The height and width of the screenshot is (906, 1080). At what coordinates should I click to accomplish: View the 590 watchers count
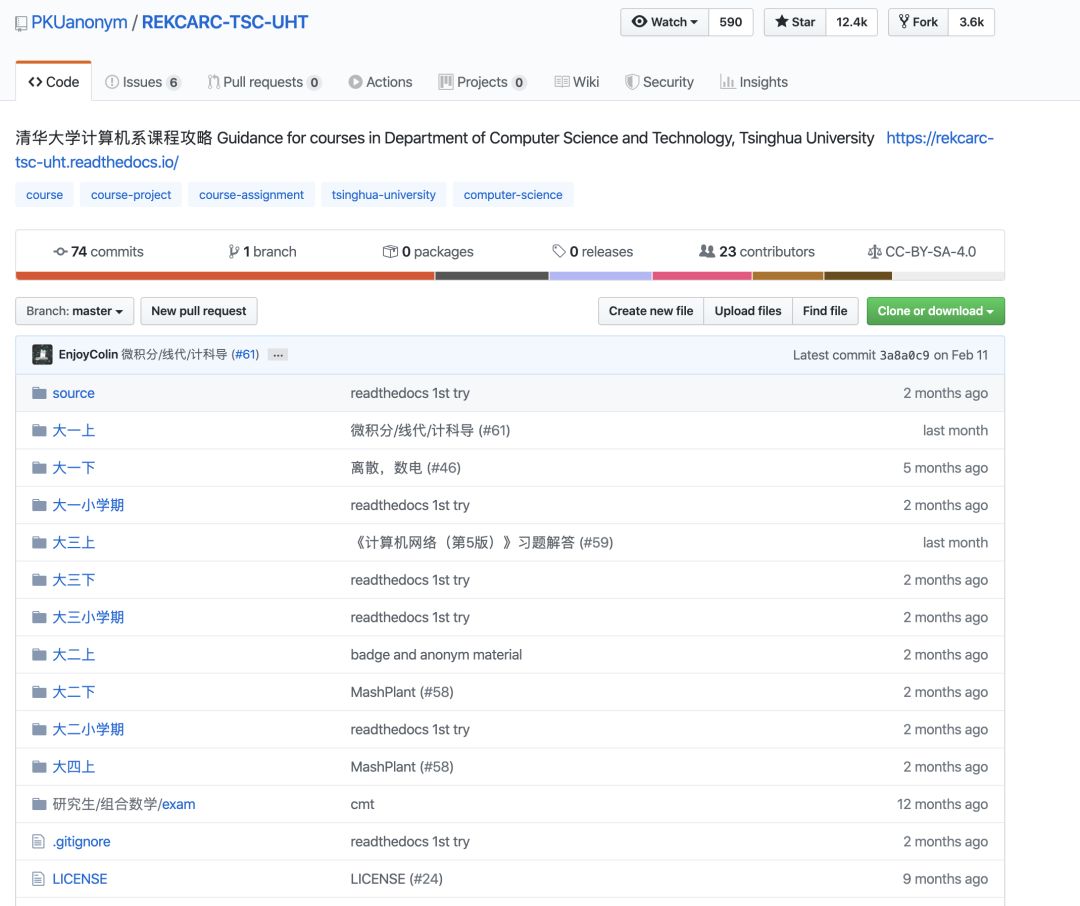pos(730,22)
